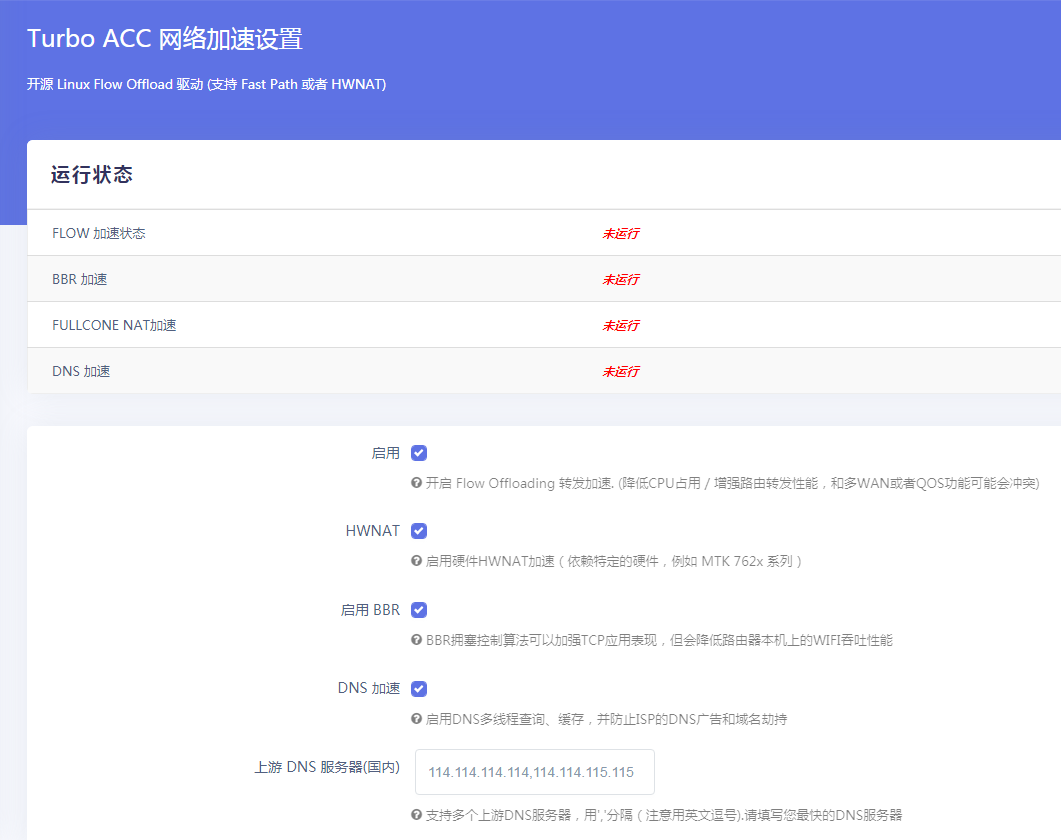Disable the DNS 加速 checkbox
Viewport: 1061px width, 840px height.
[419, 688]
